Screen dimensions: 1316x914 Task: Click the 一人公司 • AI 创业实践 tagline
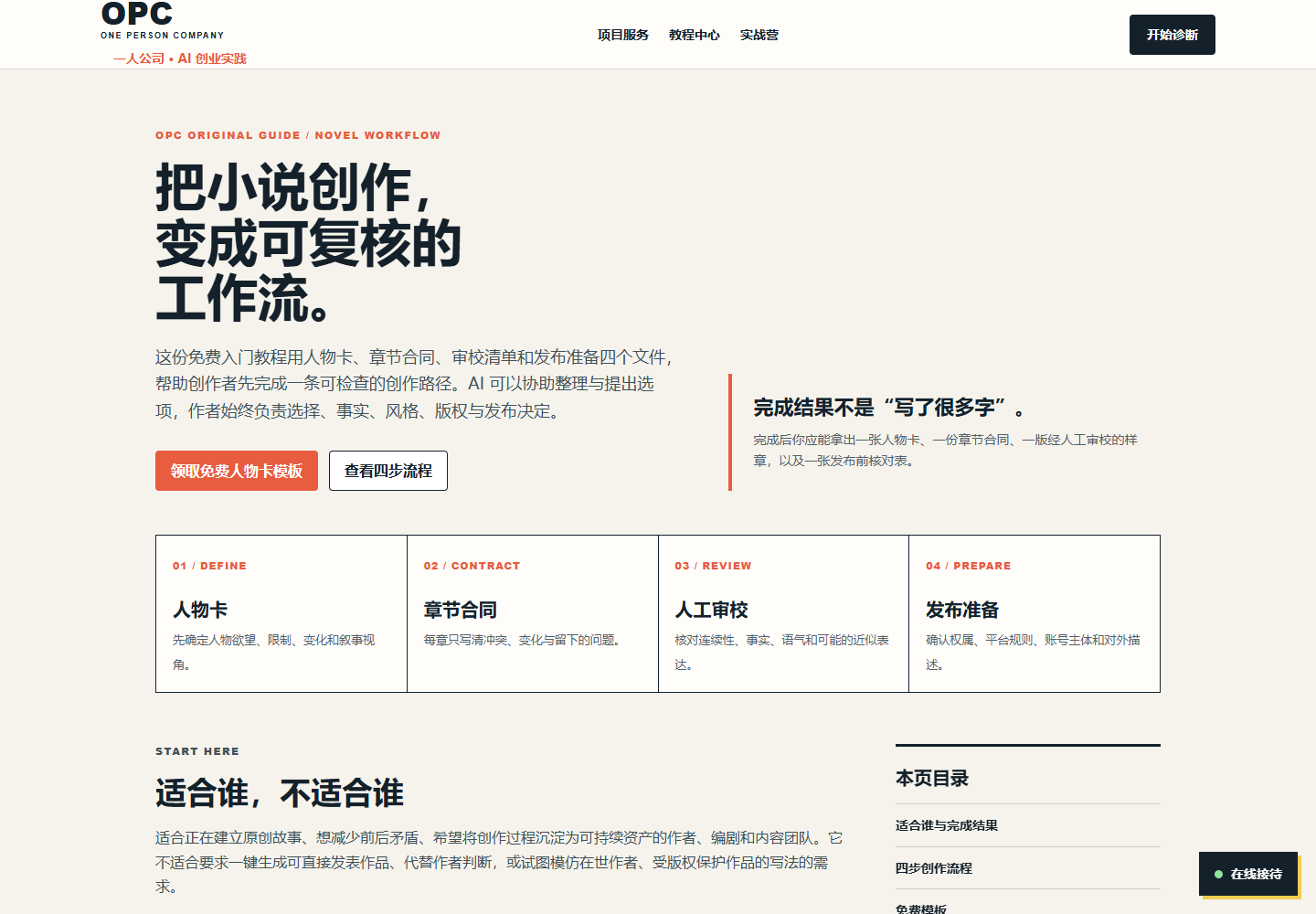pyautogui.click(x=180, y=58)
